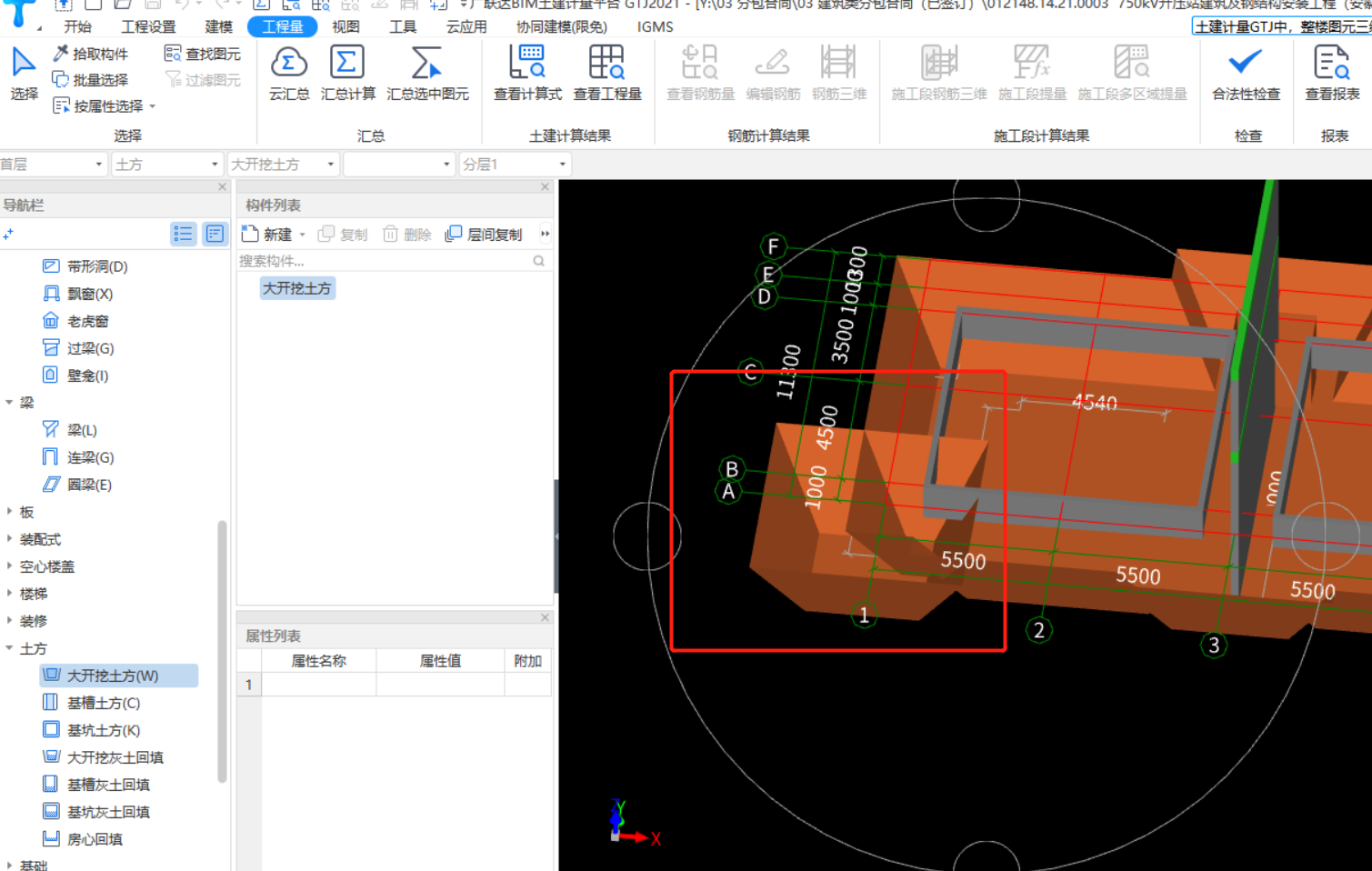Switch navigation to list view icon
The width and height of the screenshot is (1372, 871).
183,235
